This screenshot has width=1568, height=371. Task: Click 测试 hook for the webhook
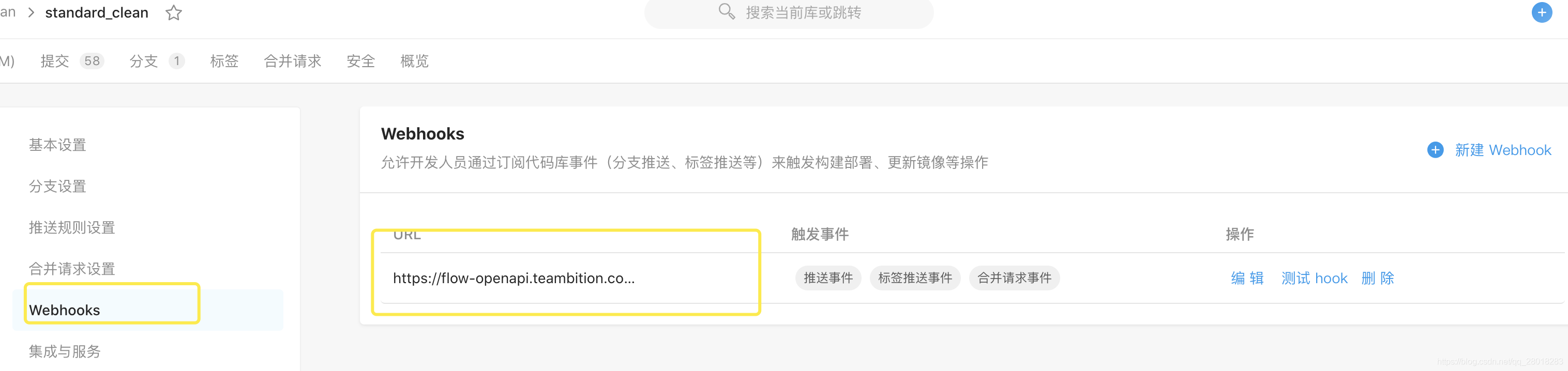(x=1314, y=279)
